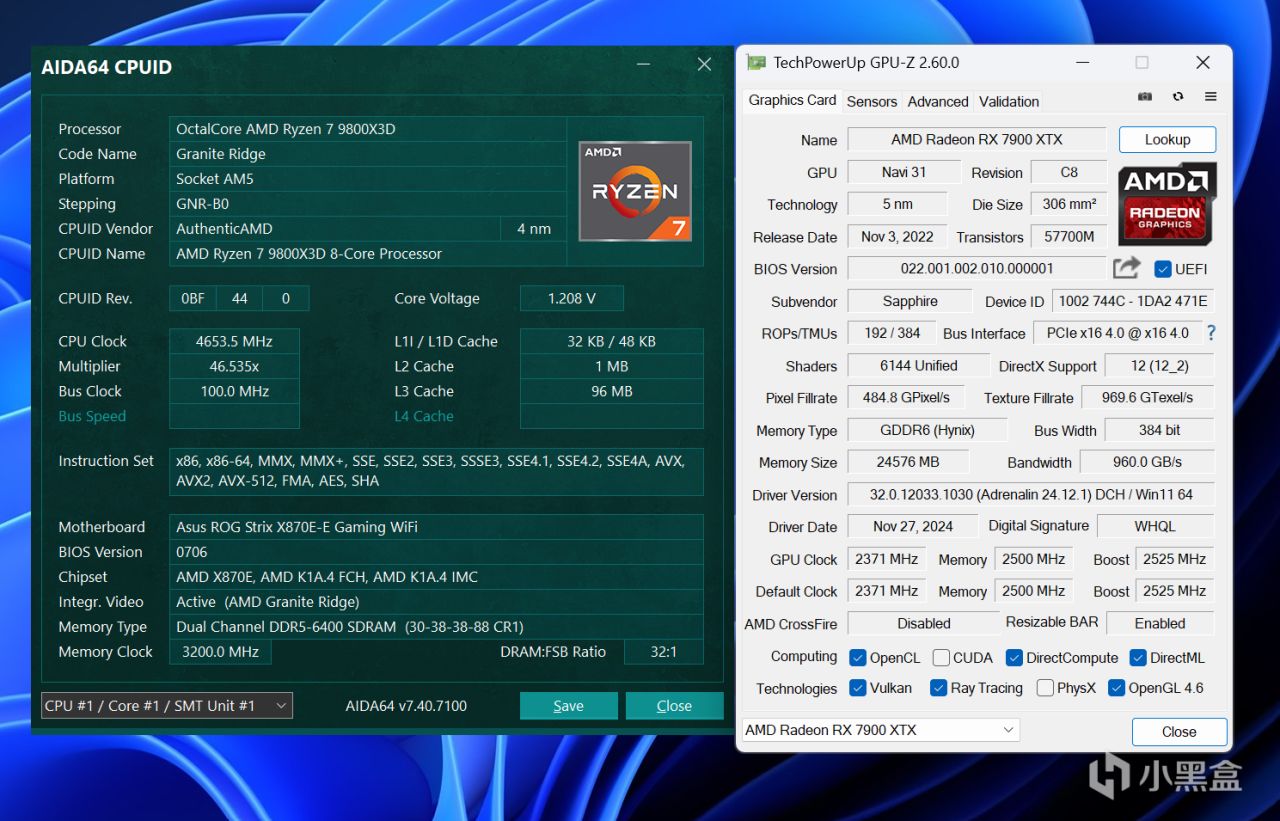Click the GPU-Z app icon in its title bar
Screen dimensions: 1280x821
point(757,63)
